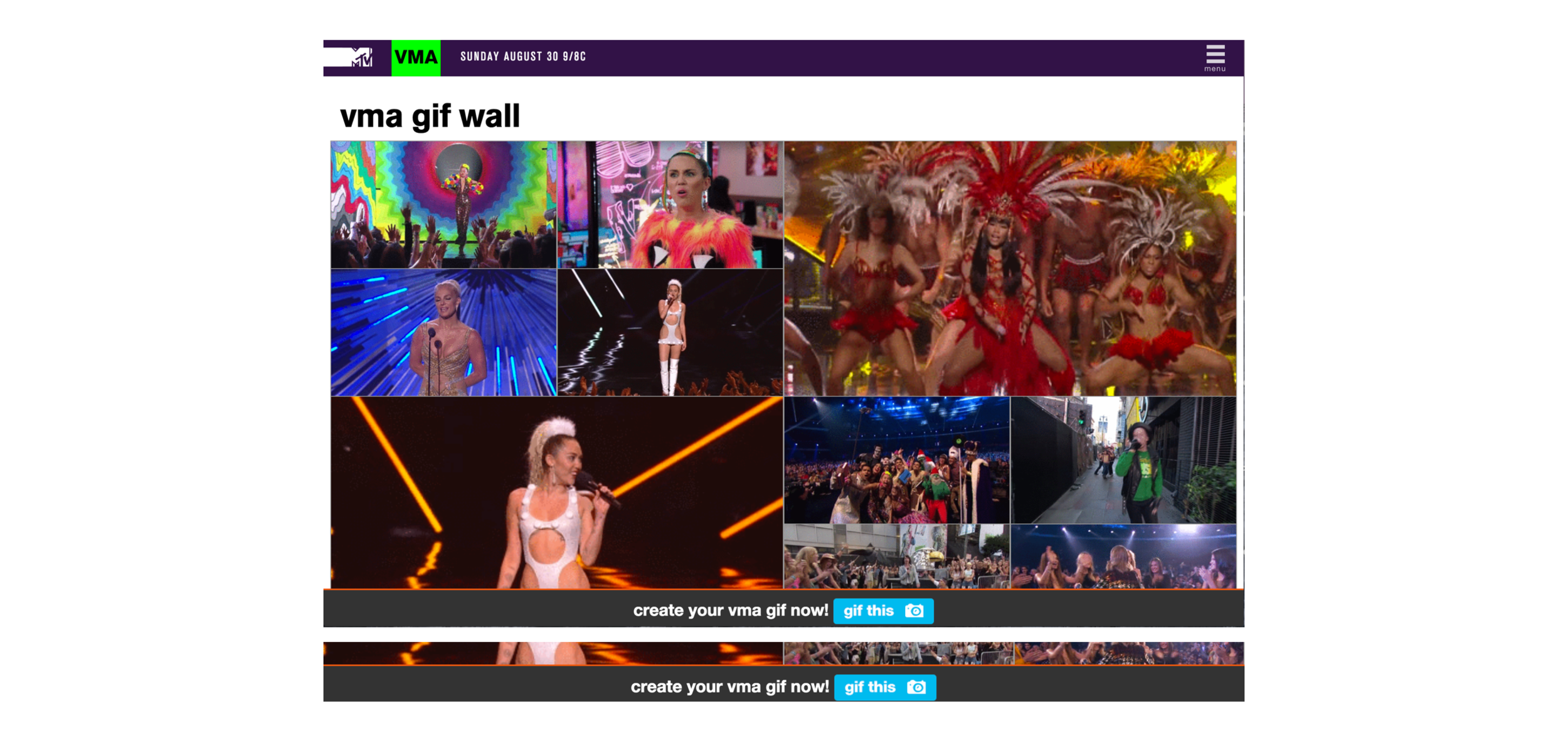Open the costumed group selfie gif
Image resolution: width=1568 pixels, height=741 pixels.
(897, 460)
